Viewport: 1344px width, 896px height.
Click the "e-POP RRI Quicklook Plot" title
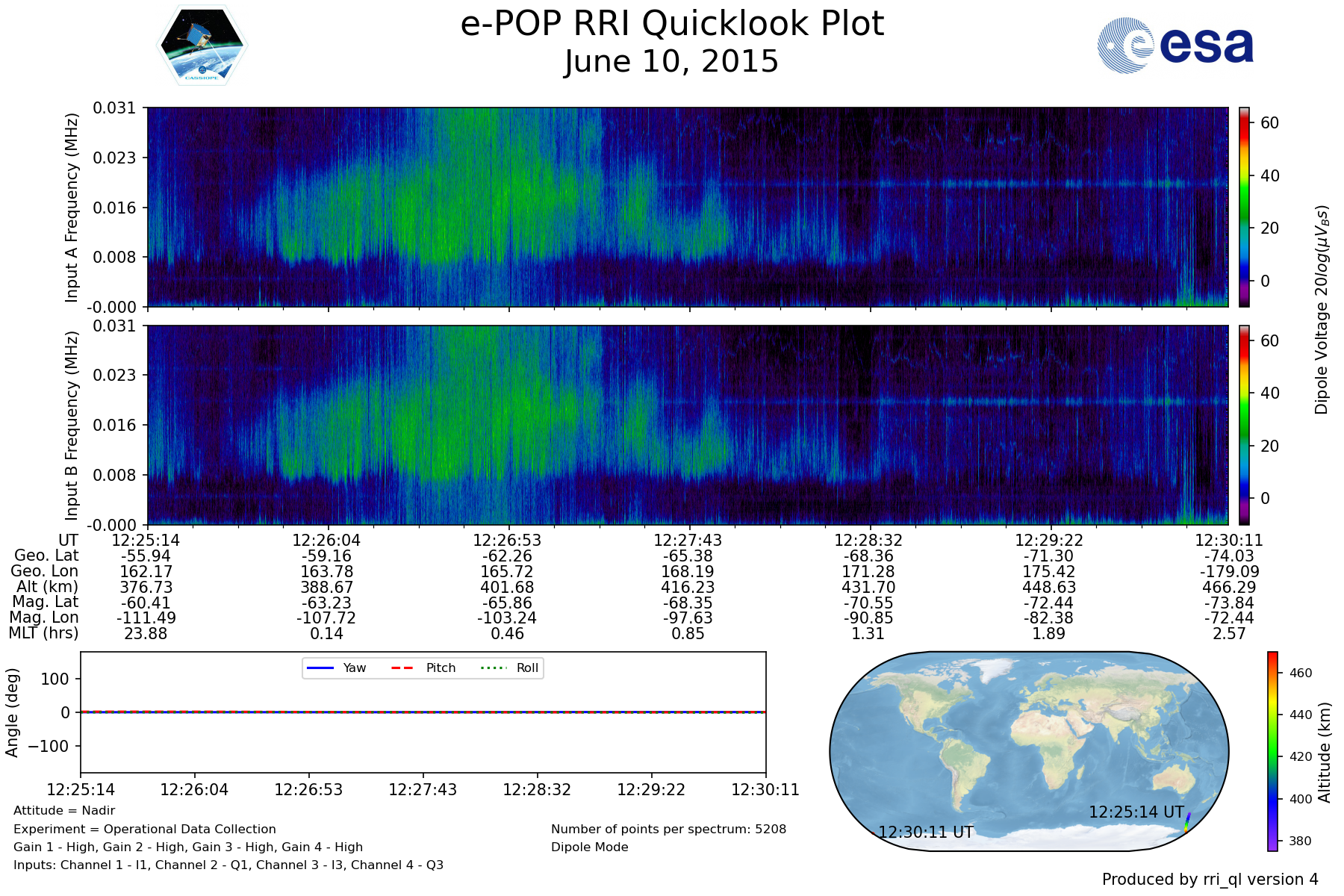(x=672, y=24)
